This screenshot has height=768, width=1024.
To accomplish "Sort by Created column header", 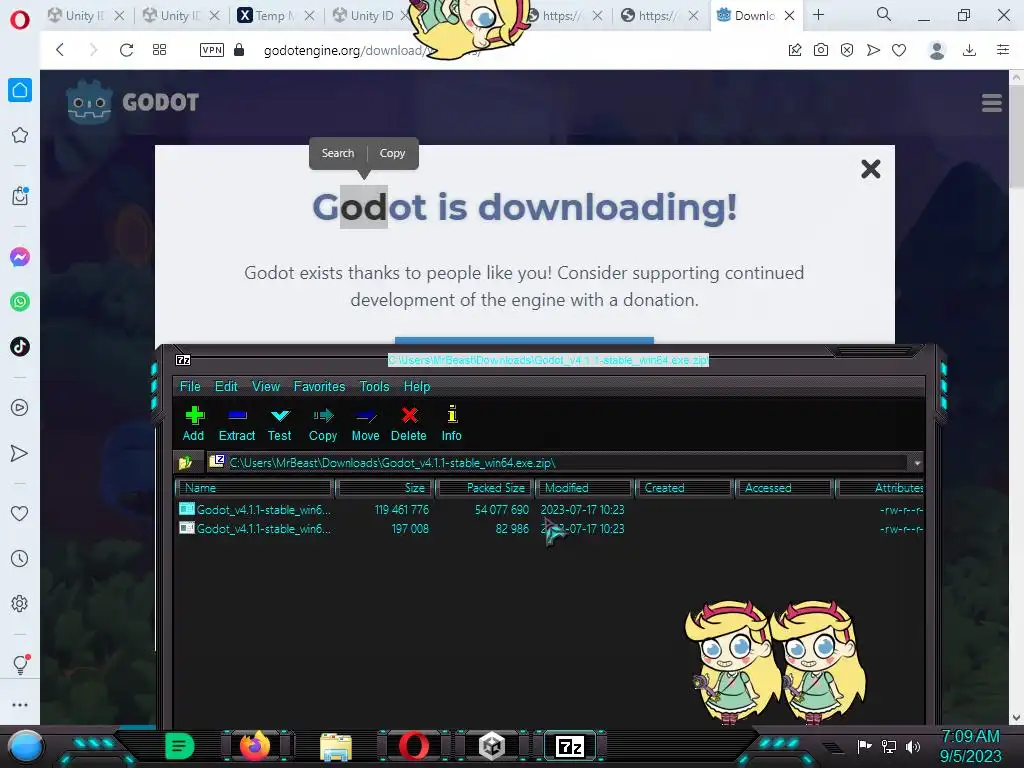I will click(684, 488).
